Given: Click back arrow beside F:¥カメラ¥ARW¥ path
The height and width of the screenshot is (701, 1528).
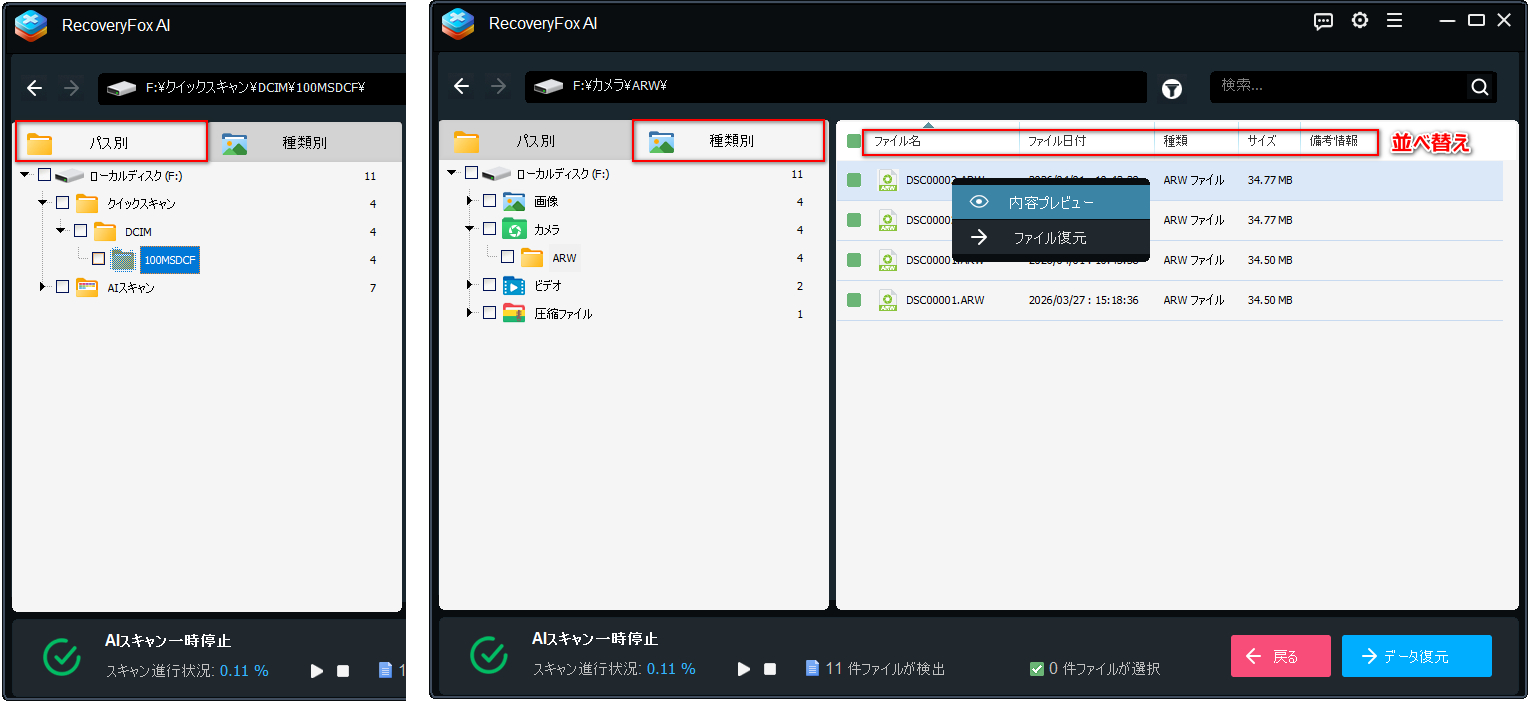Looking at the screenshot, I should tap(461, 87).
